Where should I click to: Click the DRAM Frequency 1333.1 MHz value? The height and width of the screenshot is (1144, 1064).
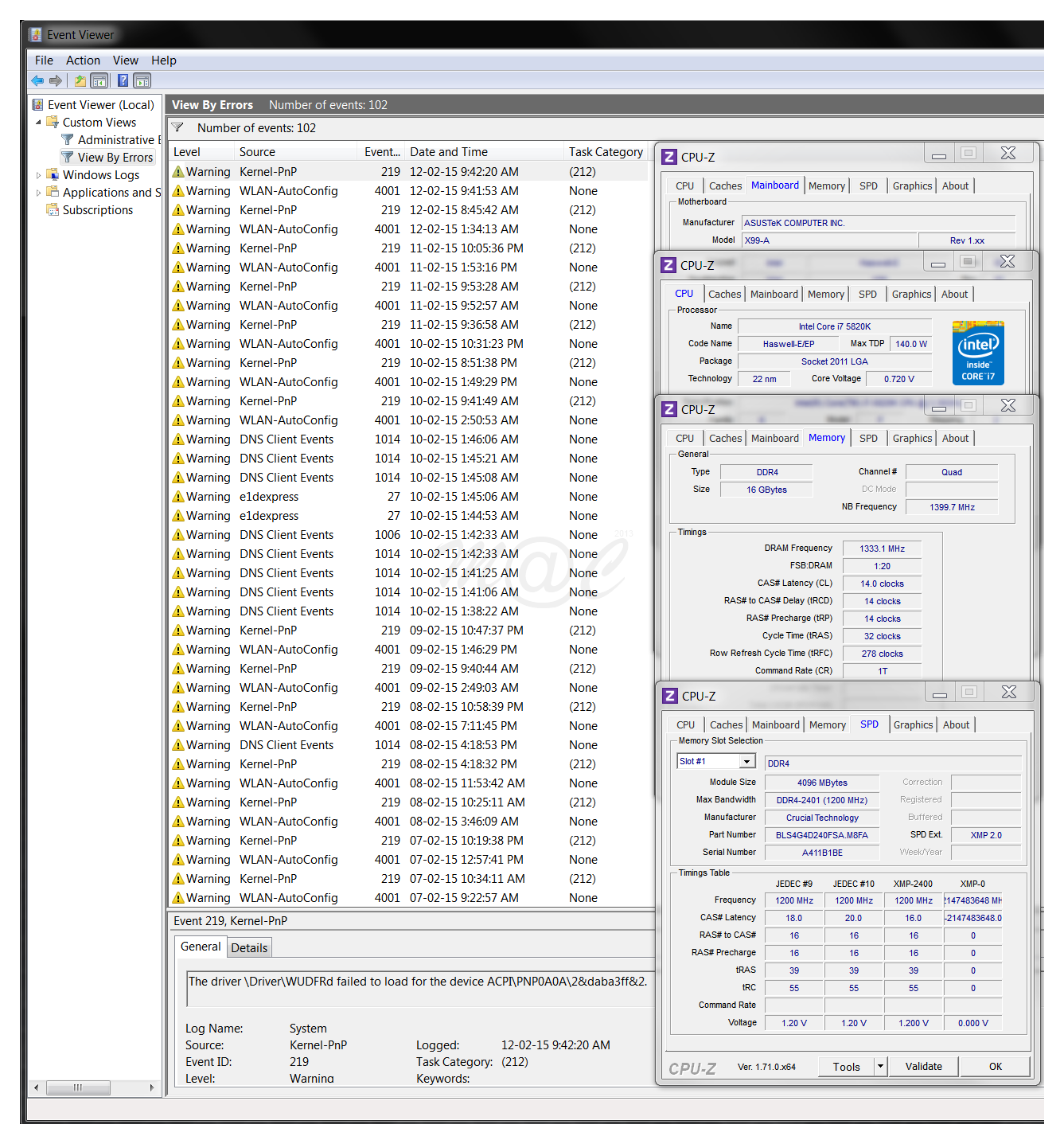click(882, 549)
